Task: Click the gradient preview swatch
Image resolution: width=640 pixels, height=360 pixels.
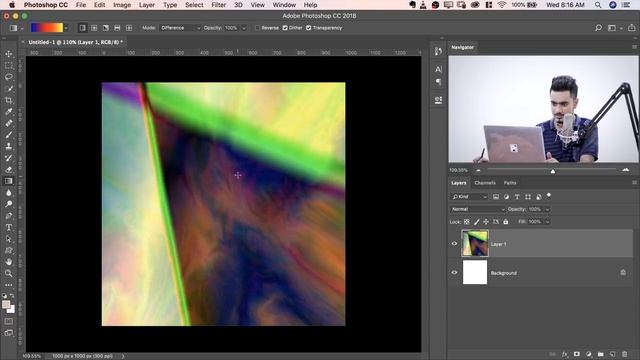Action: click(47, 28)
